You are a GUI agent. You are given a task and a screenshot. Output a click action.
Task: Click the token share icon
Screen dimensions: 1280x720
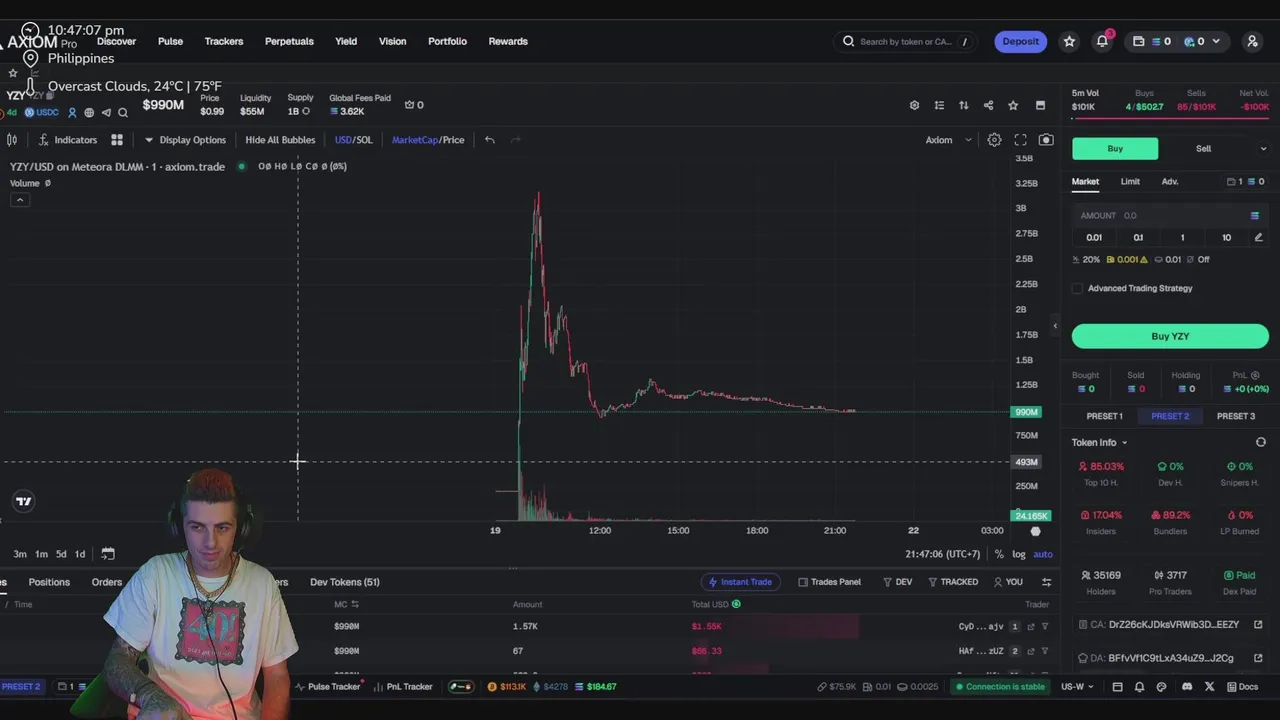click(x=988, y=105)
